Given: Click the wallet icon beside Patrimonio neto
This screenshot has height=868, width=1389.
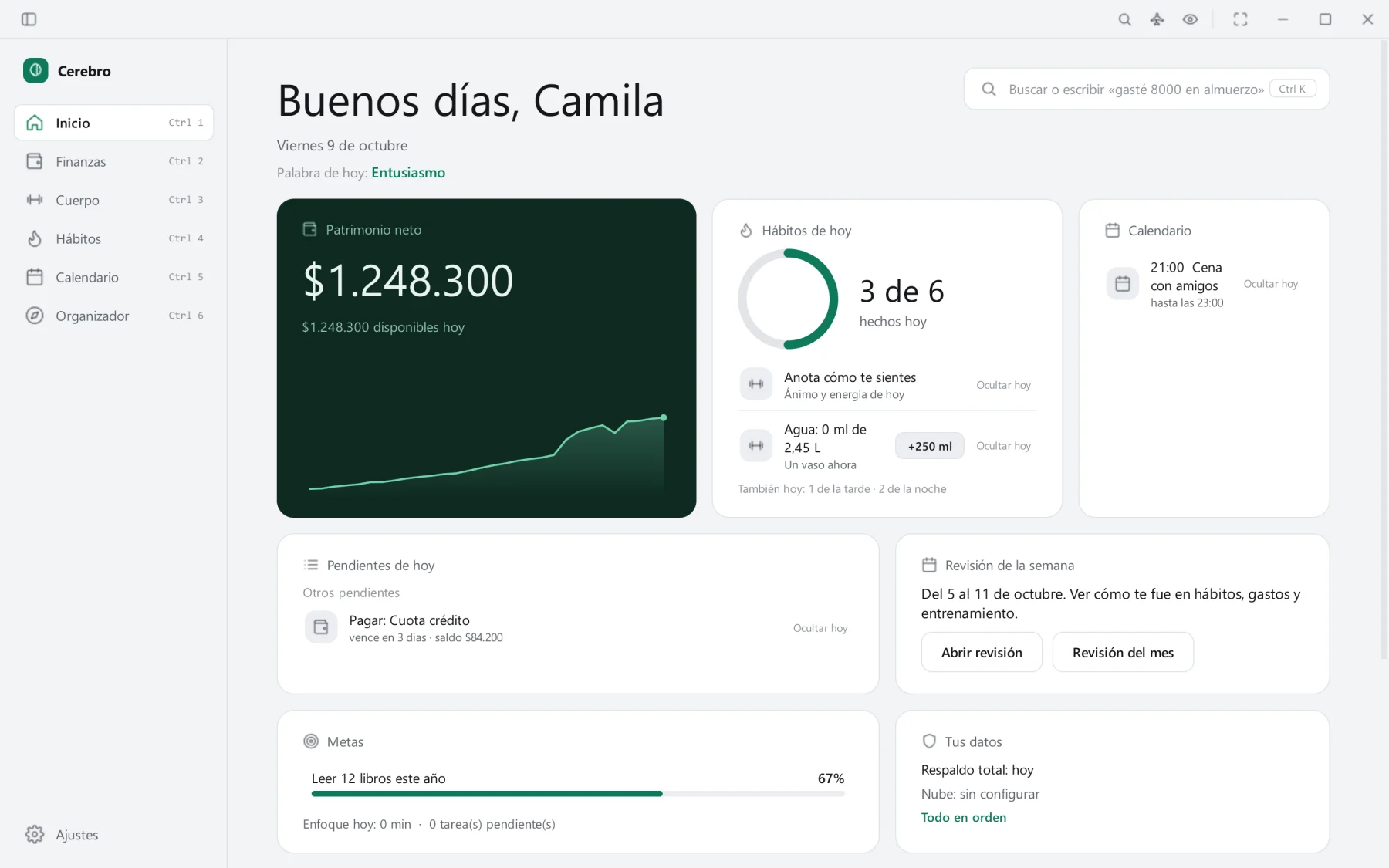Looking at the screenshot, I should tap(310, 229).
